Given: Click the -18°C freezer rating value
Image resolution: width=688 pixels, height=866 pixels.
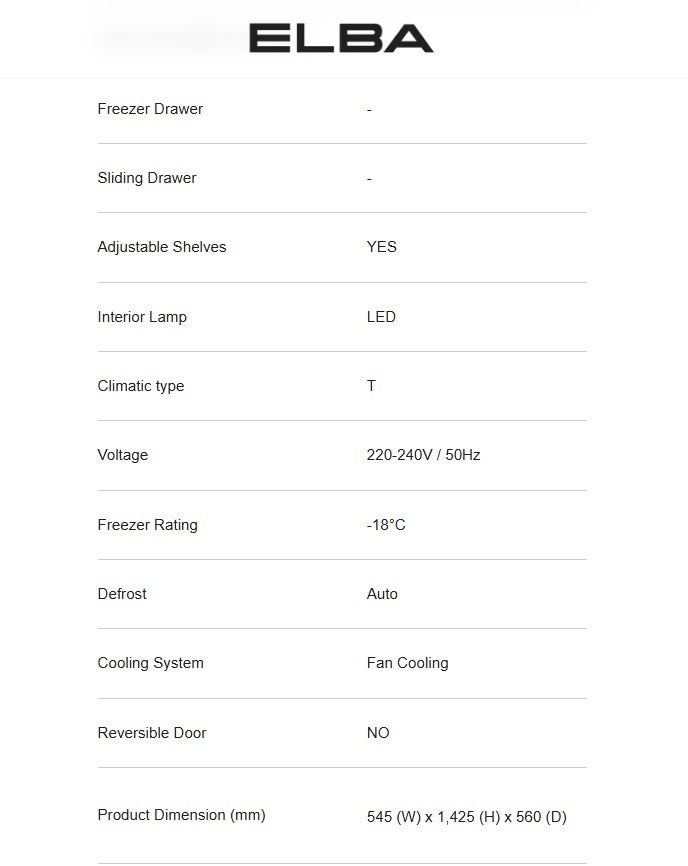Looking at the screenshot, I should click(x=386, y=525).
